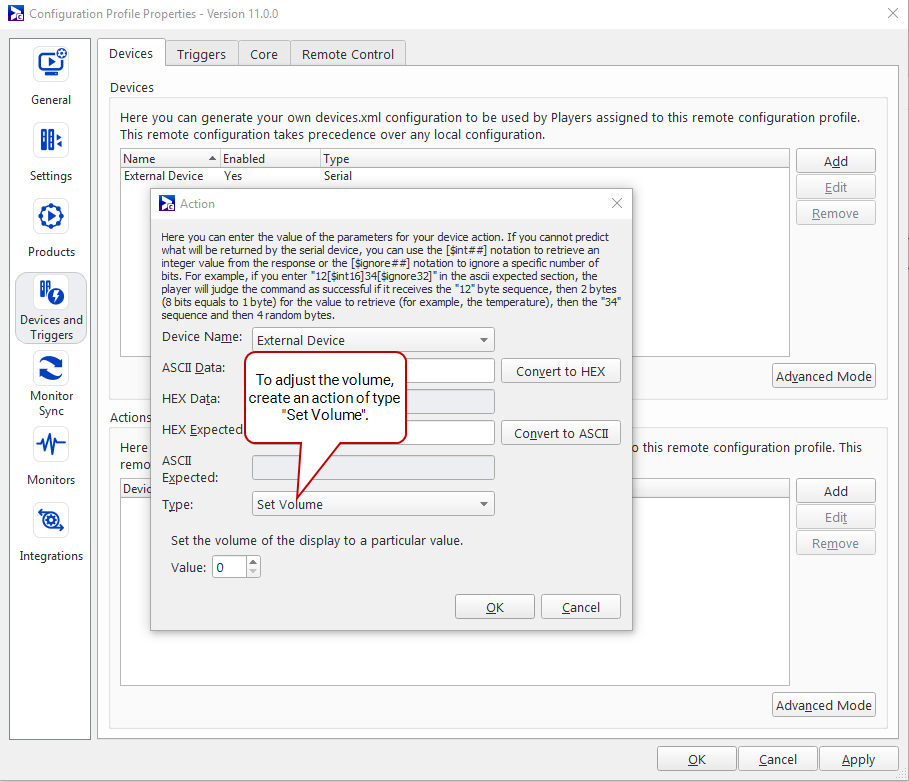This screenshot has height=782, width=909.
Task: Open the General section icon
Action: coord(51,65)
